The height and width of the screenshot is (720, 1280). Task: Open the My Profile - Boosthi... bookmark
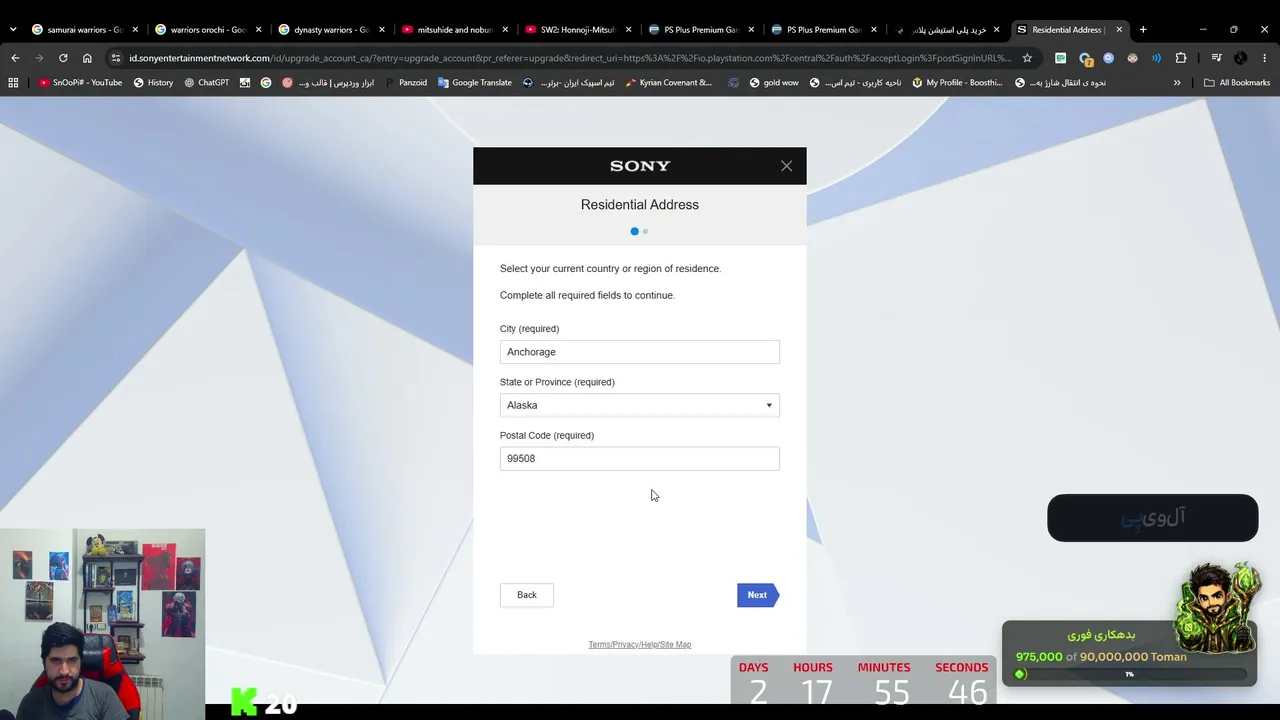click(x=957, y=83)
